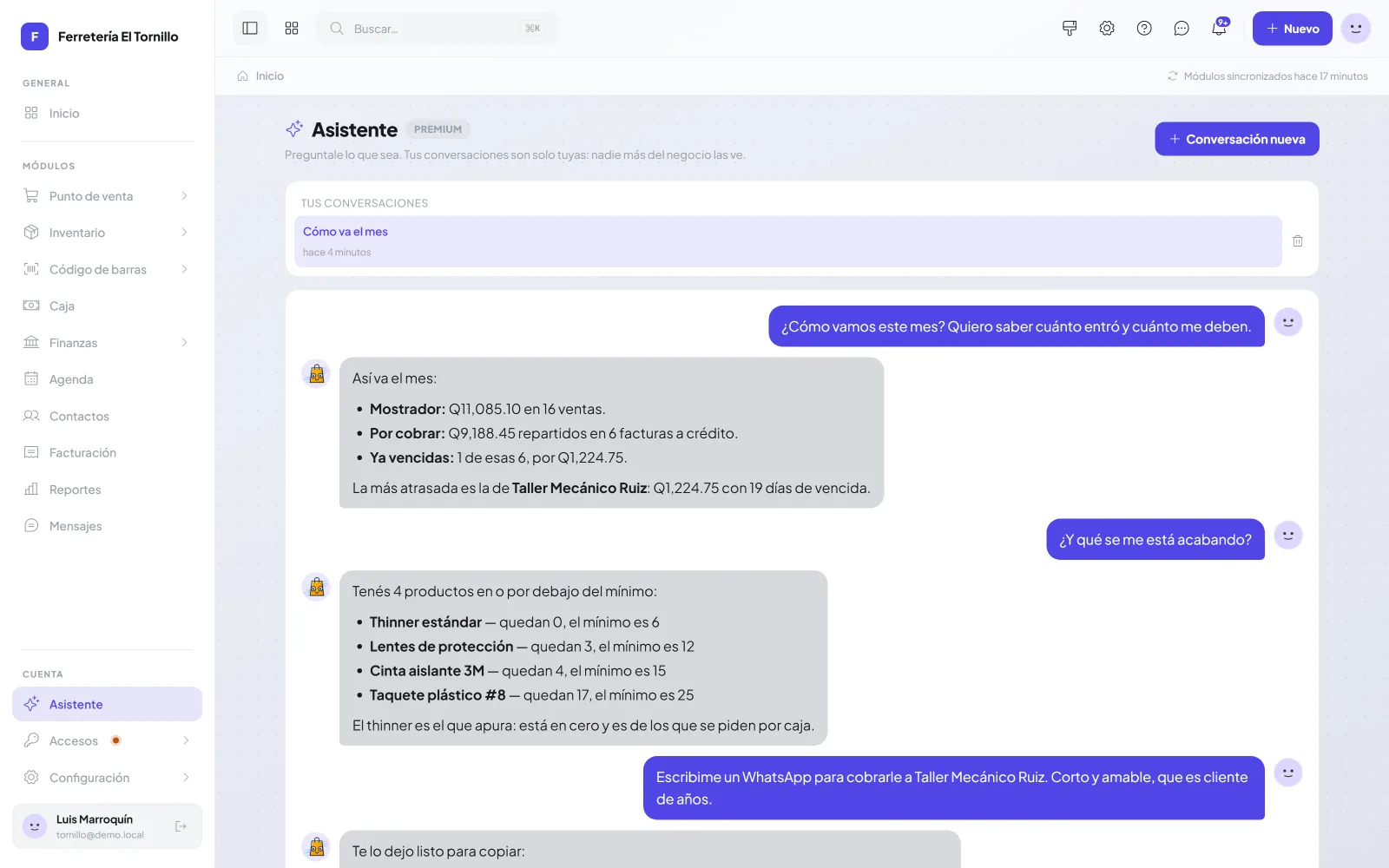Image resolution: width=1389 pixels, height=868 pixels.
Task: Click the log out icon beside Luis Marroquín
Action: pos(181,826)
